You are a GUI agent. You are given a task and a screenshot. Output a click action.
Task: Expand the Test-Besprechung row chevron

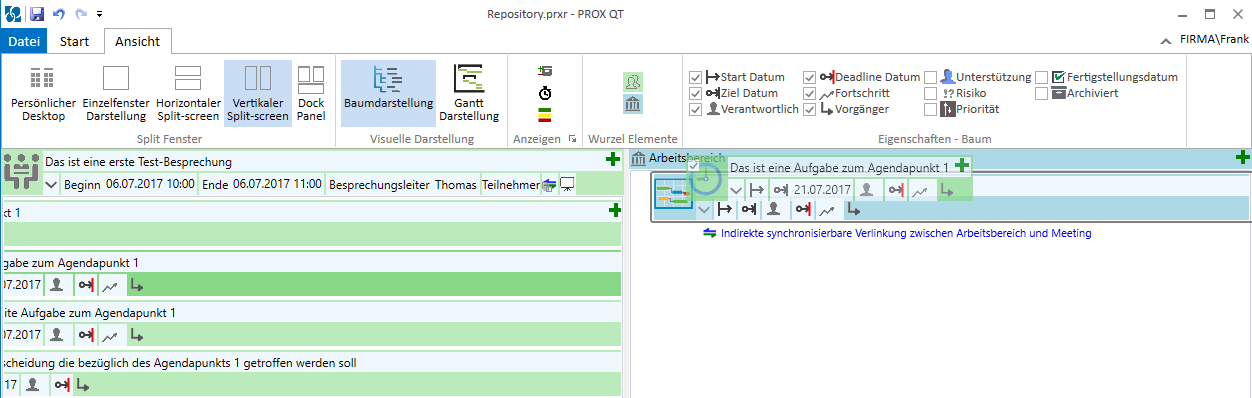click(x=51, y=184)
